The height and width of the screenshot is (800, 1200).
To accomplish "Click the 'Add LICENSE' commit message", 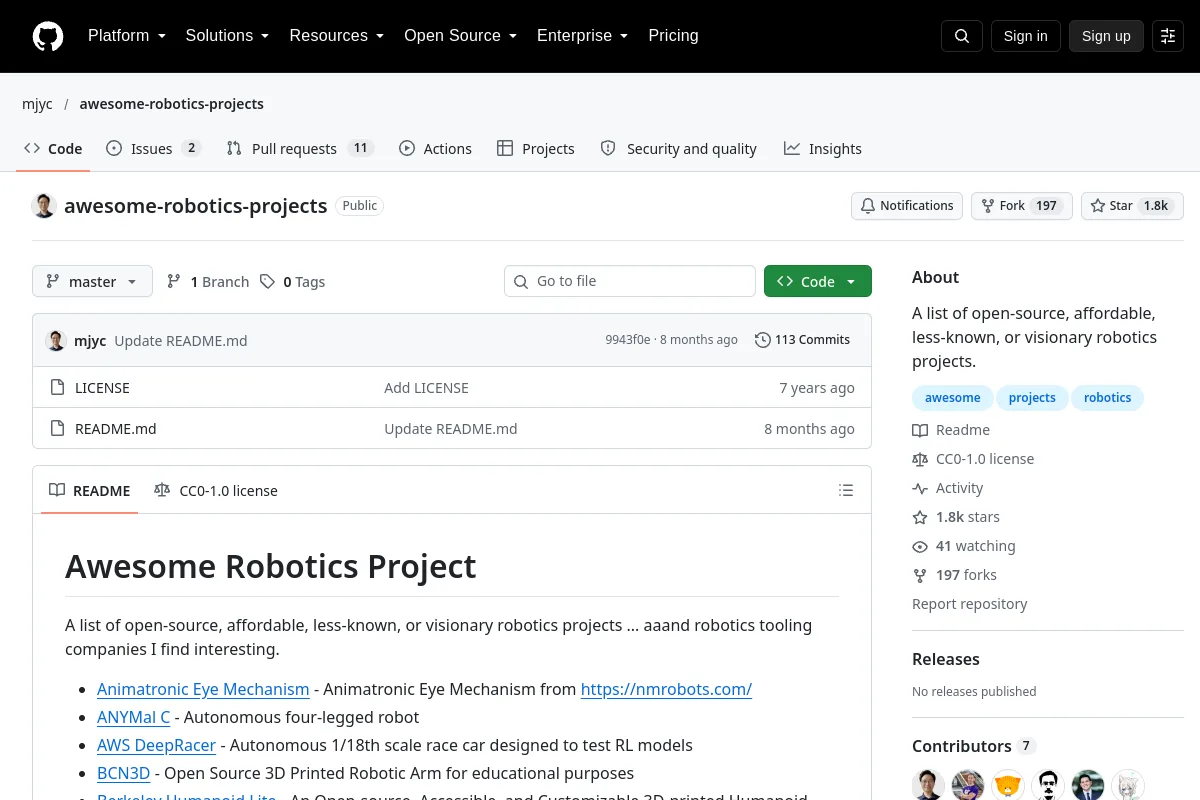I will [x=426, y=388].
